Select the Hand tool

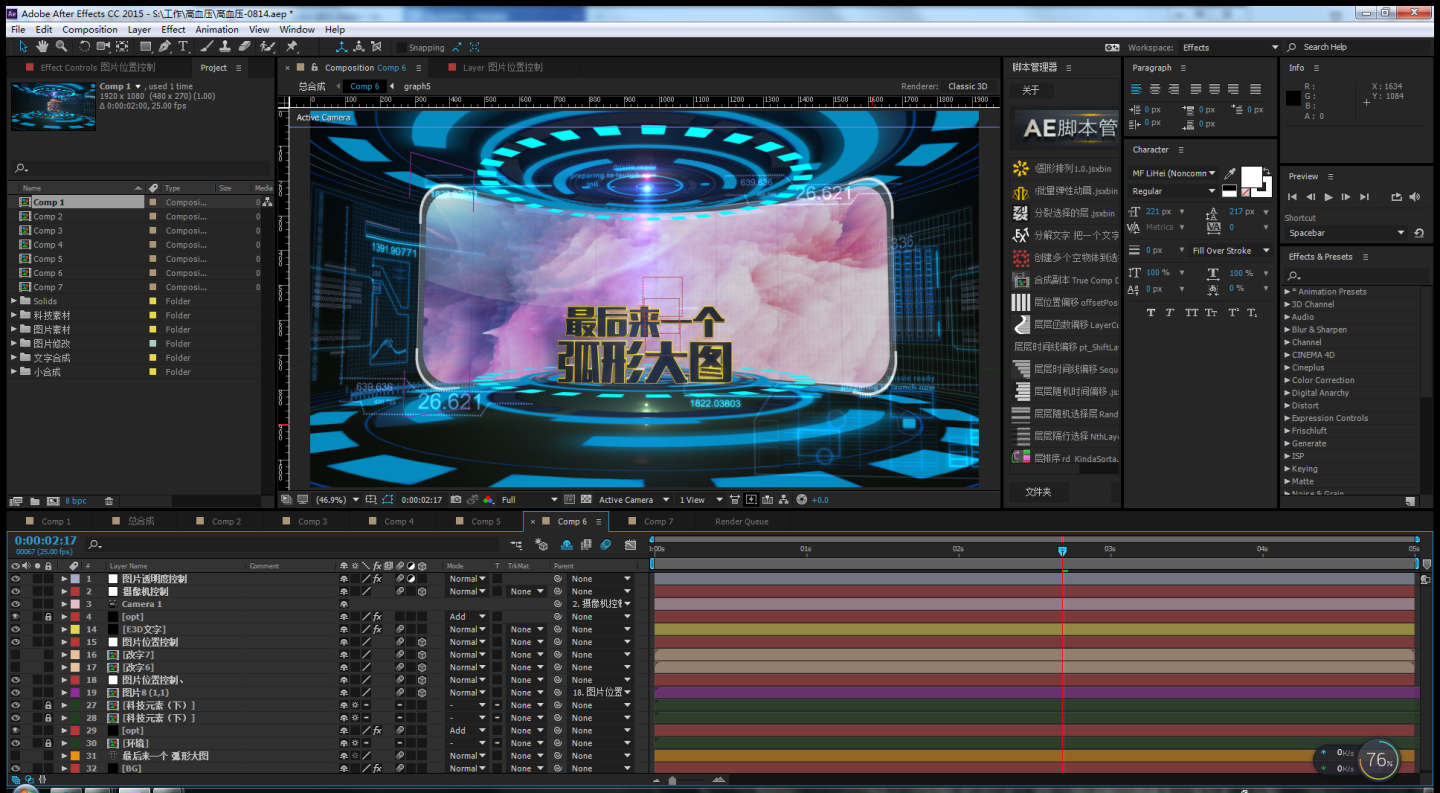43,47
